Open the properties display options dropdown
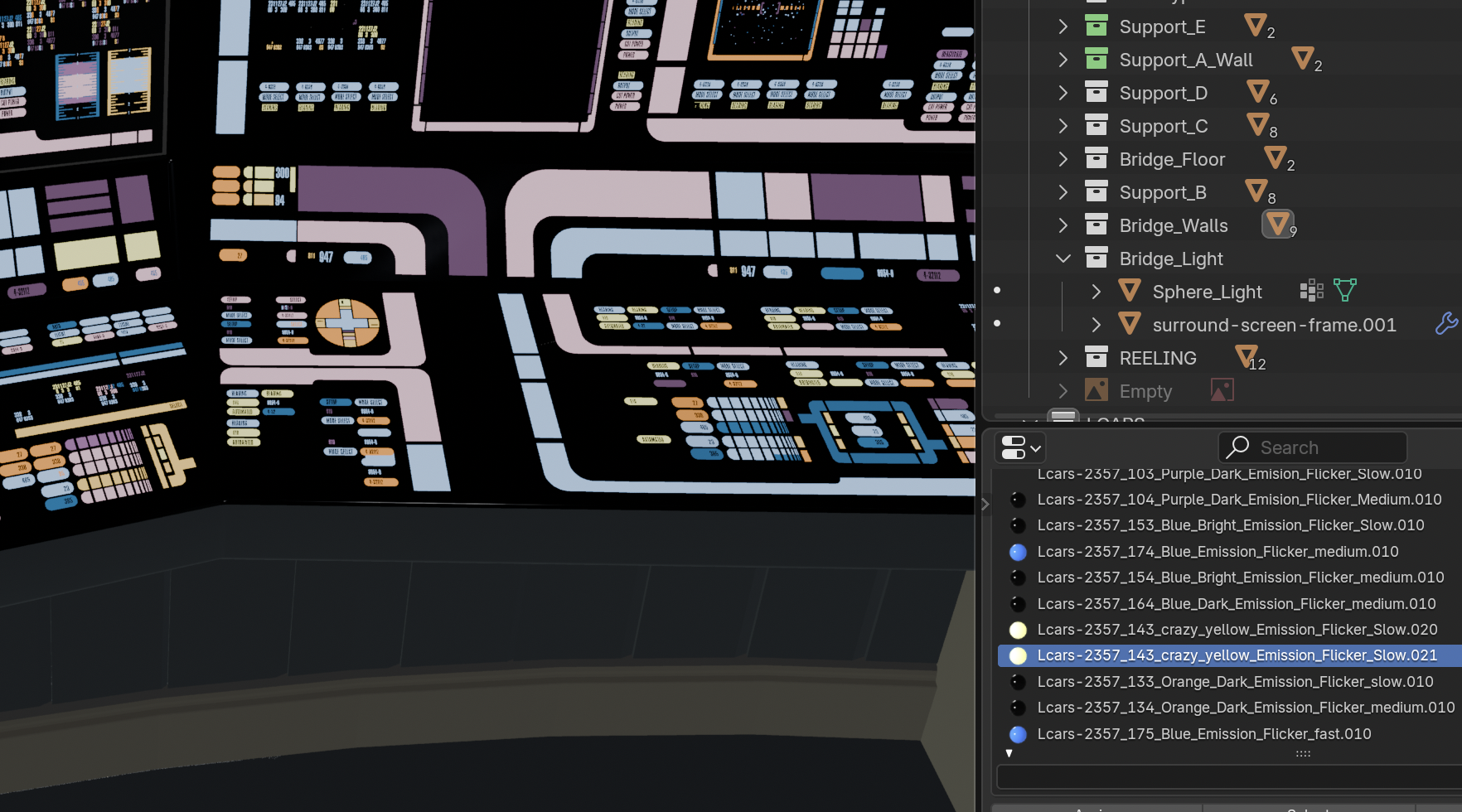 coord(1020,448)
